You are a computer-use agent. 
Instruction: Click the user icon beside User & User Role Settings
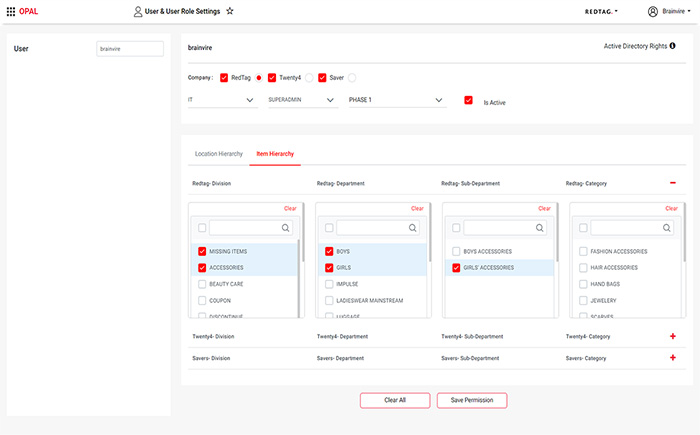pos(138,12)
